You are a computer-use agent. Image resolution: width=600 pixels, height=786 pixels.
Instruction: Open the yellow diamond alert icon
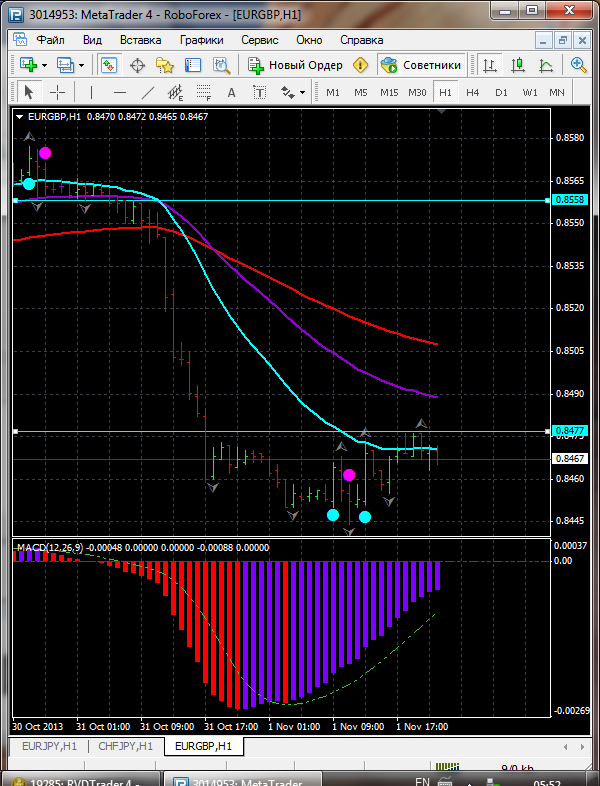[x=360, y=65]
